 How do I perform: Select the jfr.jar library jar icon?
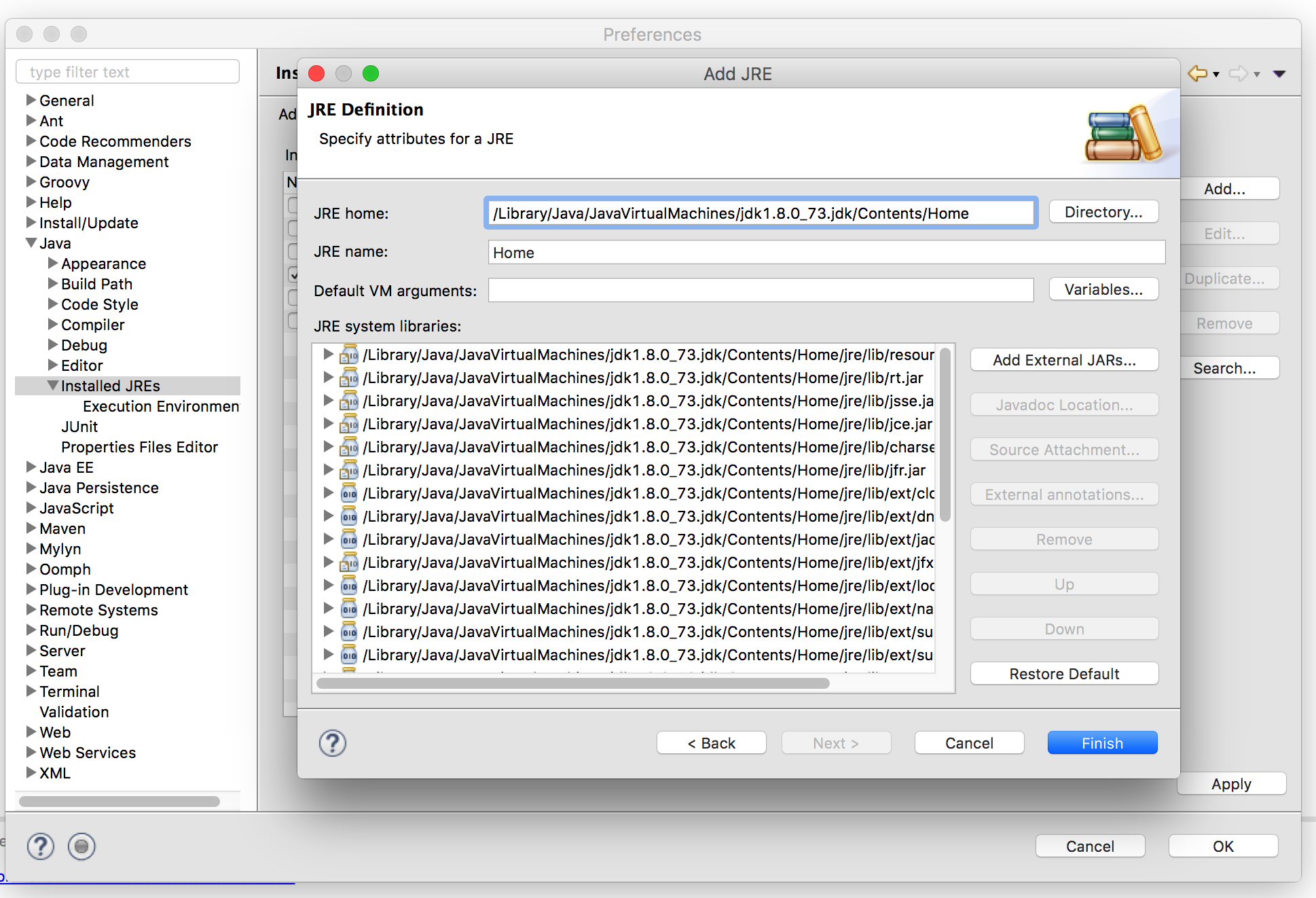click(349, 470)
